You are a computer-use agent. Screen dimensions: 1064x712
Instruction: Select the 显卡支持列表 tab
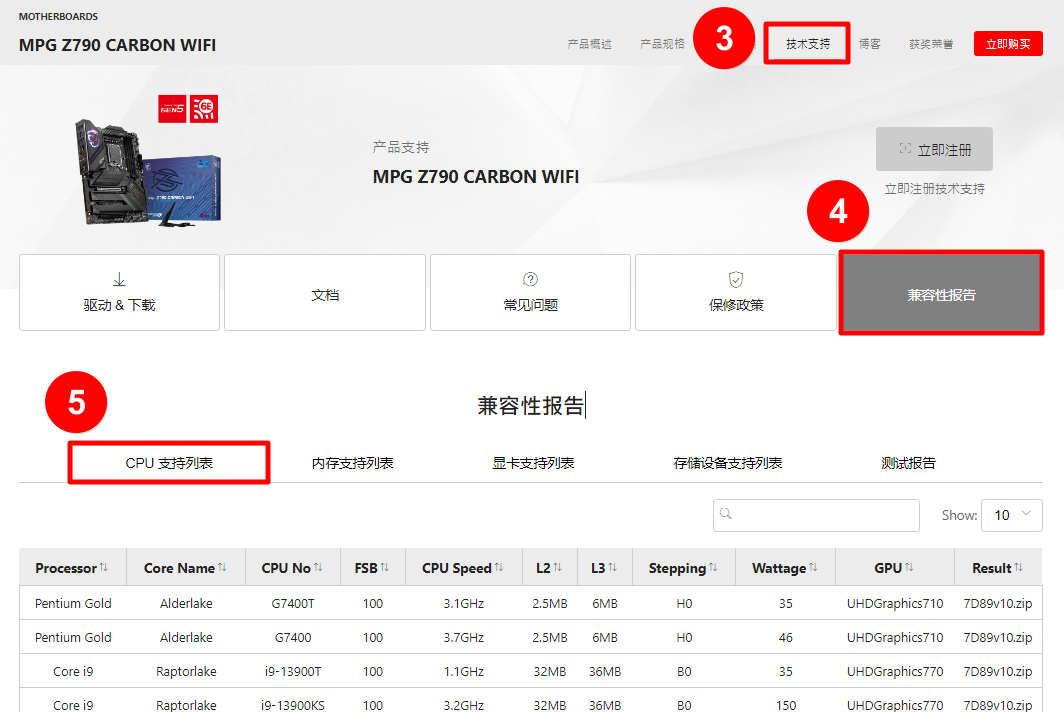(533, 463)
